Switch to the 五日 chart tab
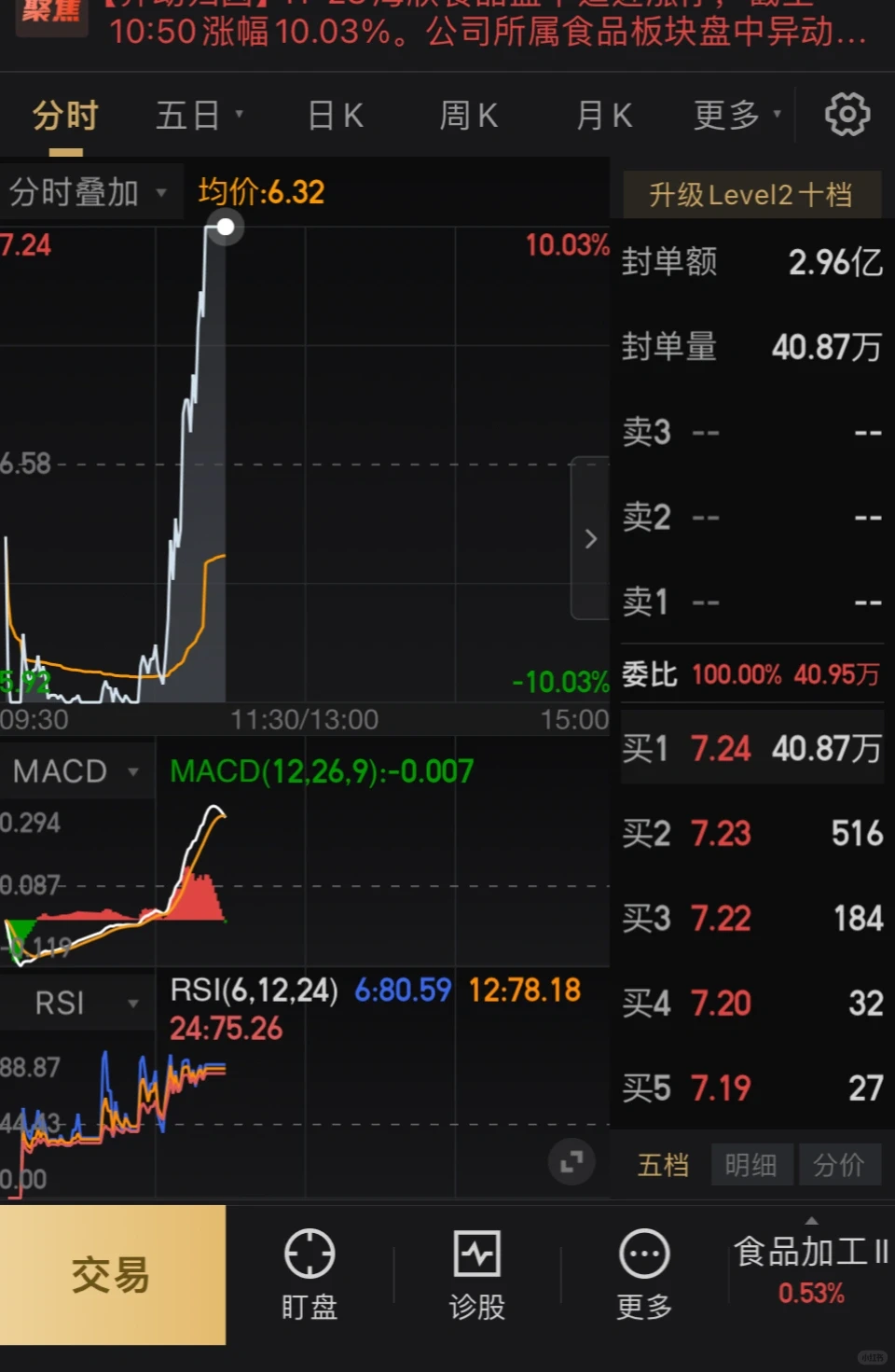 [x=189, y=114]
